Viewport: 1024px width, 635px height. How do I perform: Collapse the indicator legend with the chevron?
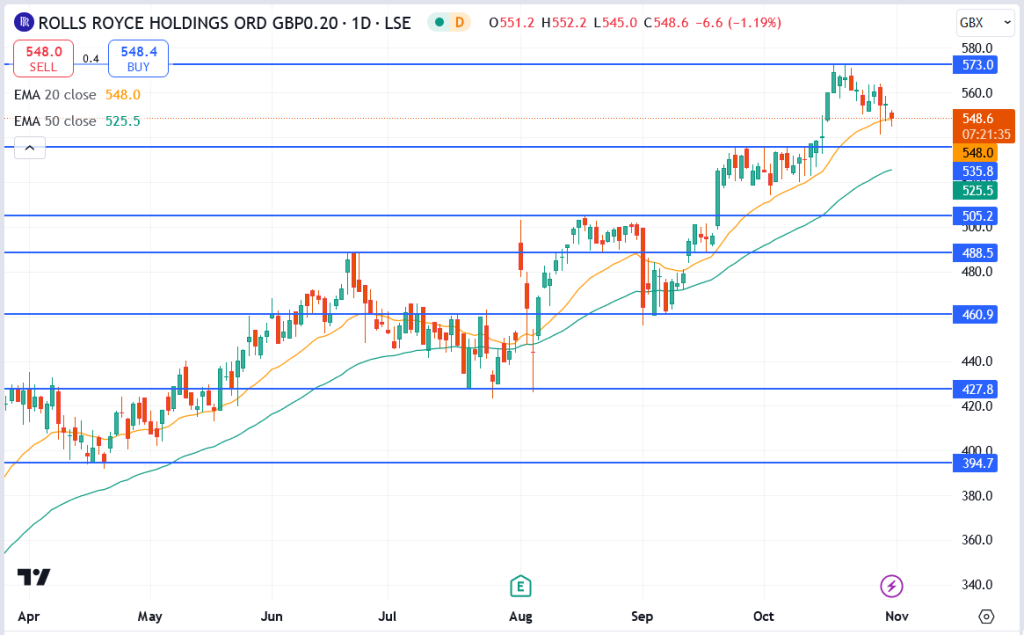[x=29, y=148]
